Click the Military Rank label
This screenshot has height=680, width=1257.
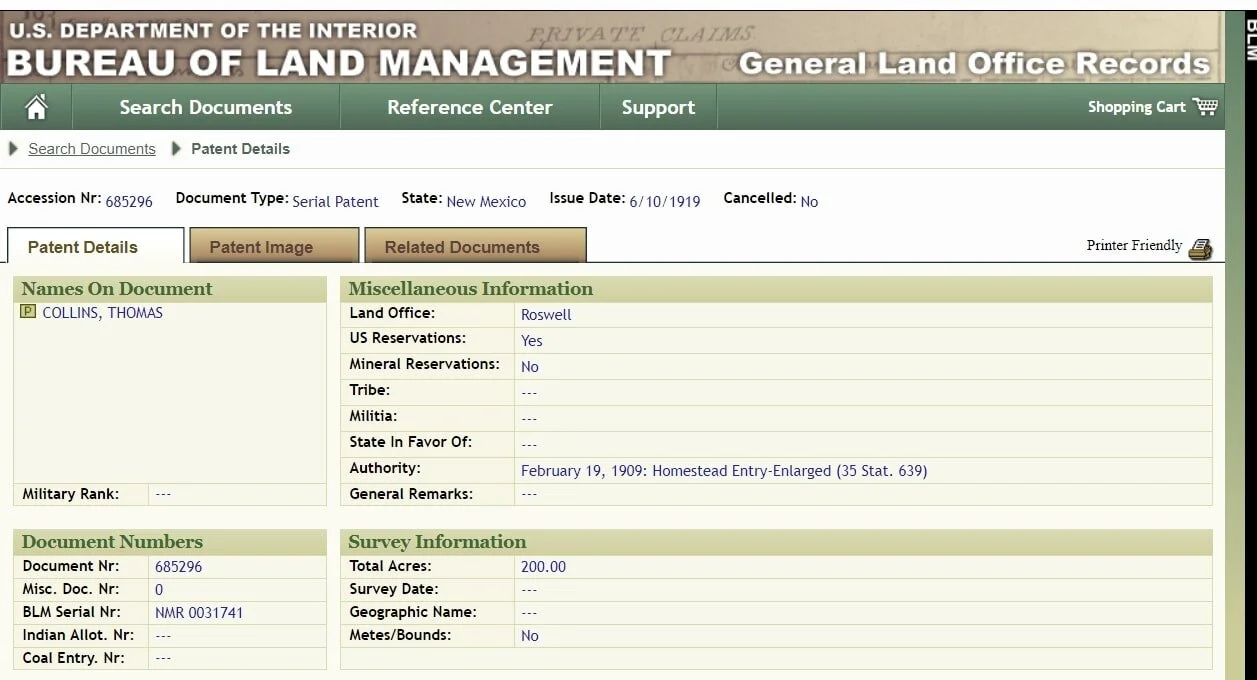tap(71, 494)
